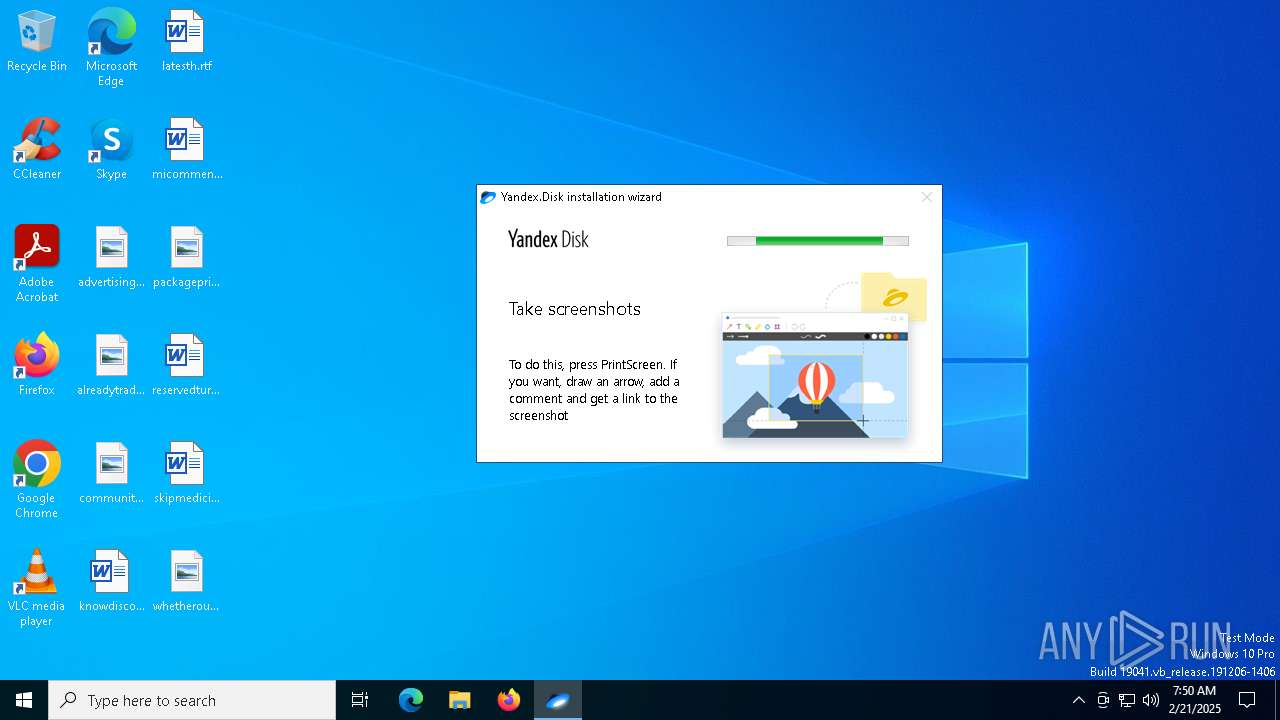The width and height of the screenshot is (1280, 720).
Task: Click the PrintScreen instruction text
Action: pyautogui.click(x=594, y=390)
